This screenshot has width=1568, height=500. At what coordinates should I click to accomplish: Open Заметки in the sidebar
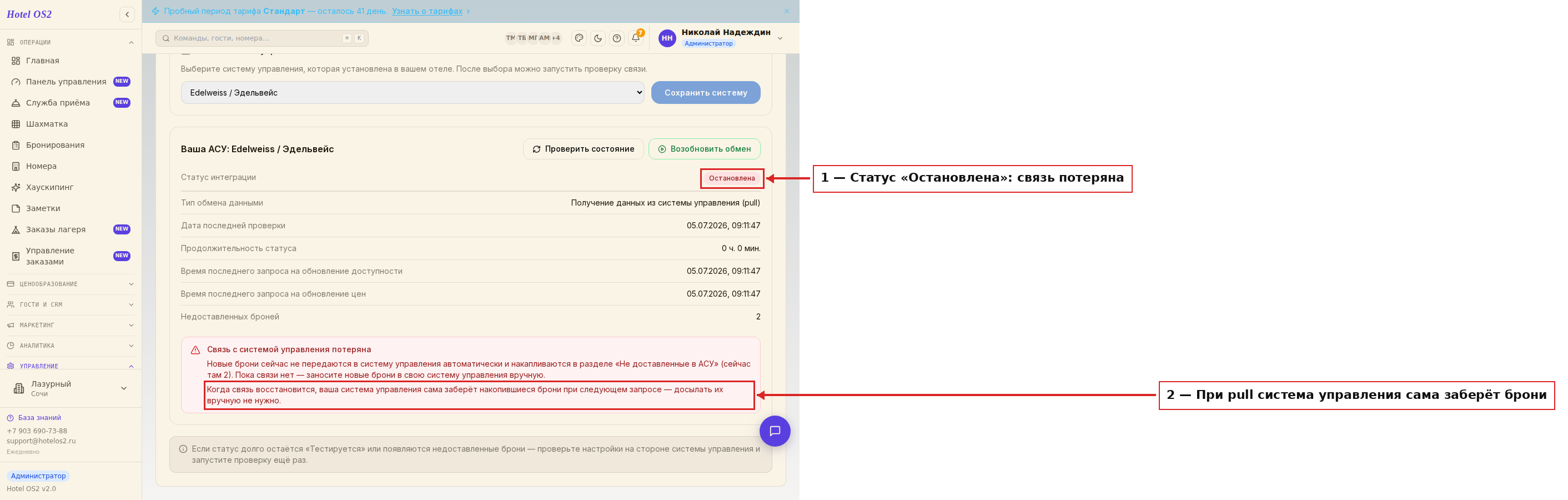[71, 208]
